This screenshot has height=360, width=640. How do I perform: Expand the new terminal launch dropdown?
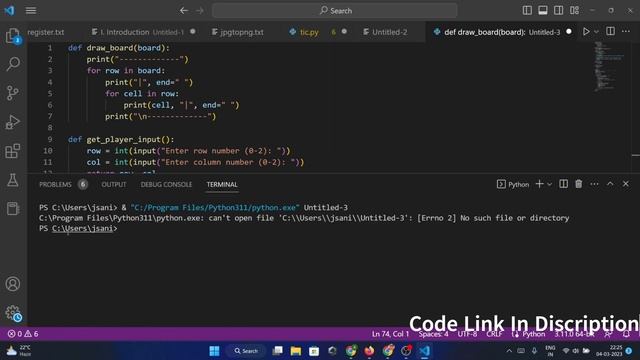550,184
